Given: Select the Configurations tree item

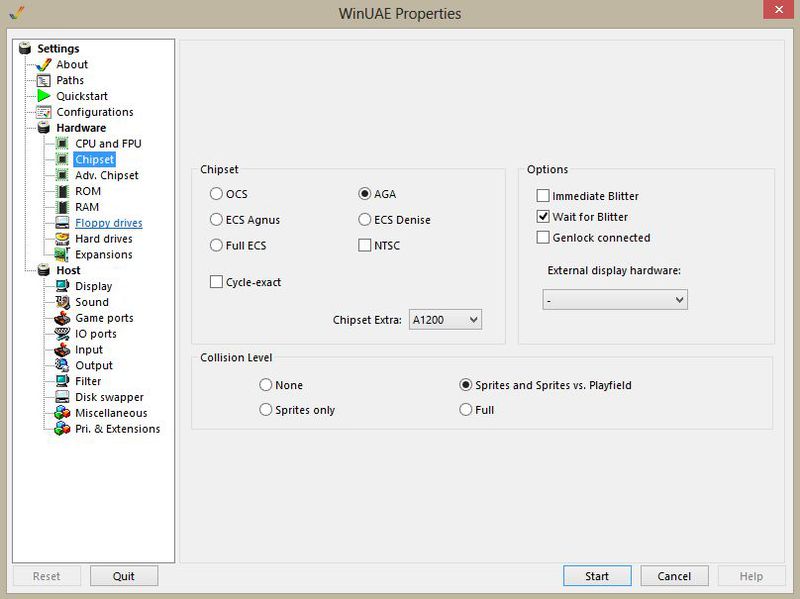Looking at the screenshot, I should coord(95,112).
